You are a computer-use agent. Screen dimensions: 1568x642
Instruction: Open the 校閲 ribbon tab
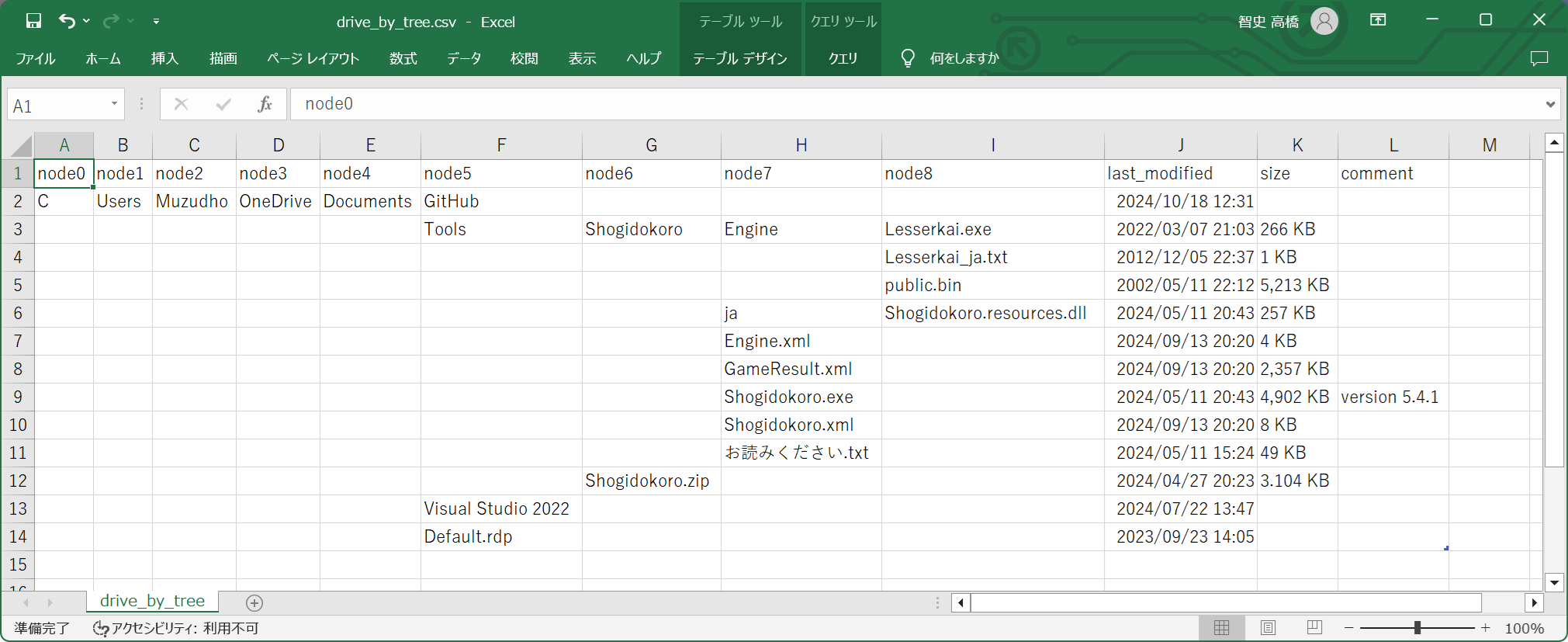click(524, 58)
